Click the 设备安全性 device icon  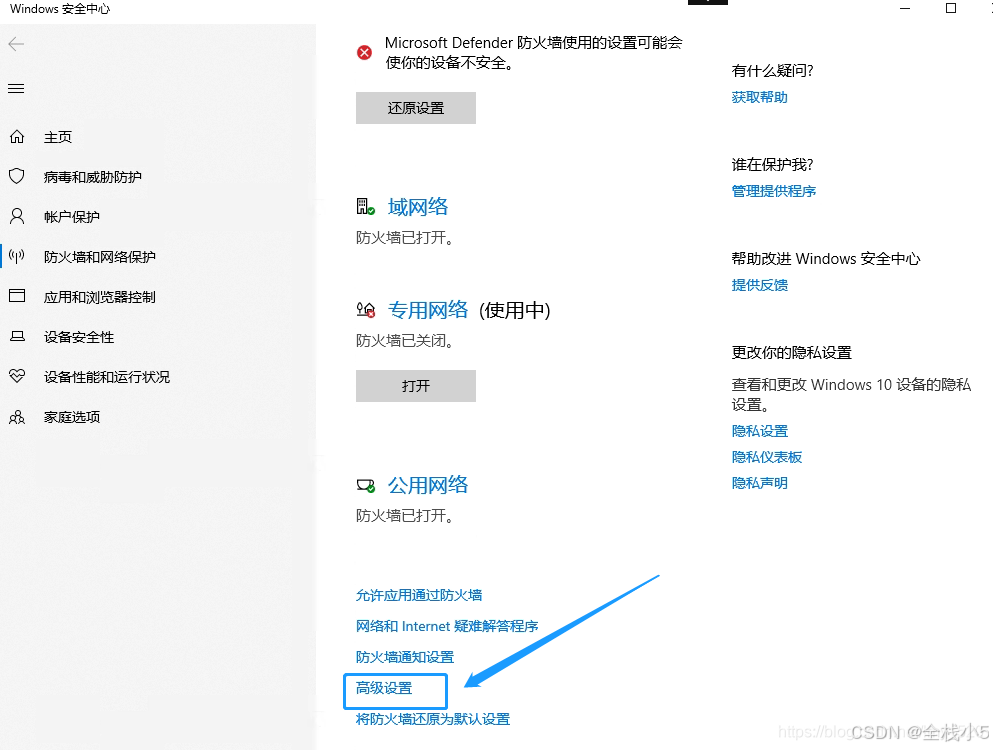tap(16, 337)
